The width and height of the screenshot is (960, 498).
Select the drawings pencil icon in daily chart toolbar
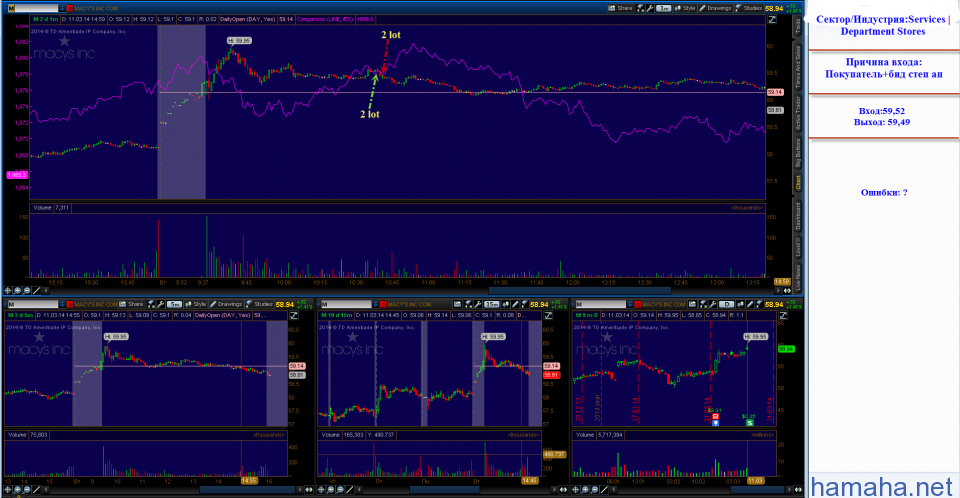pyautogui.click(x=749, y=304)
